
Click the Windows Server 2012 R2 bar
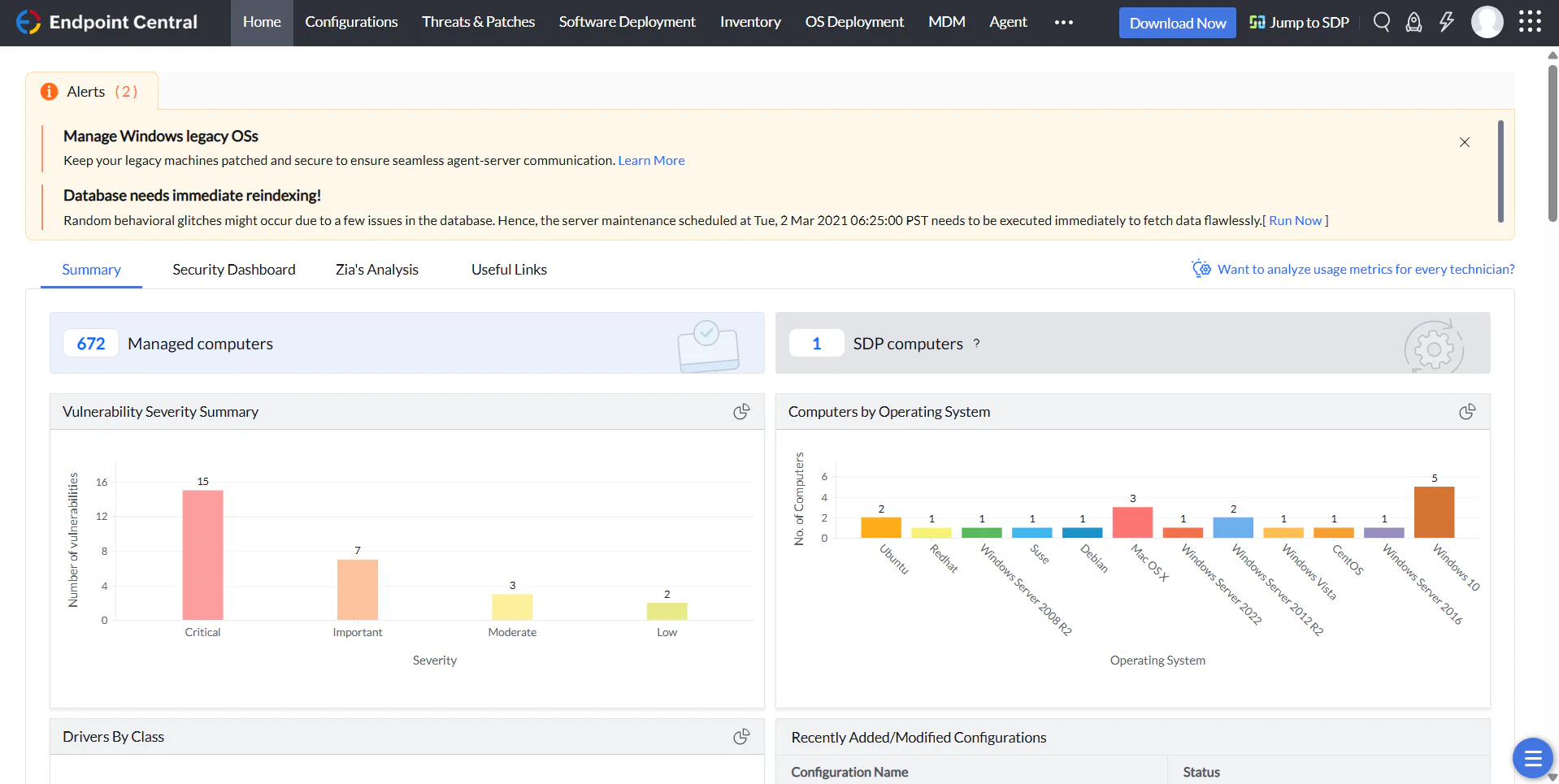coord(1233,527)
